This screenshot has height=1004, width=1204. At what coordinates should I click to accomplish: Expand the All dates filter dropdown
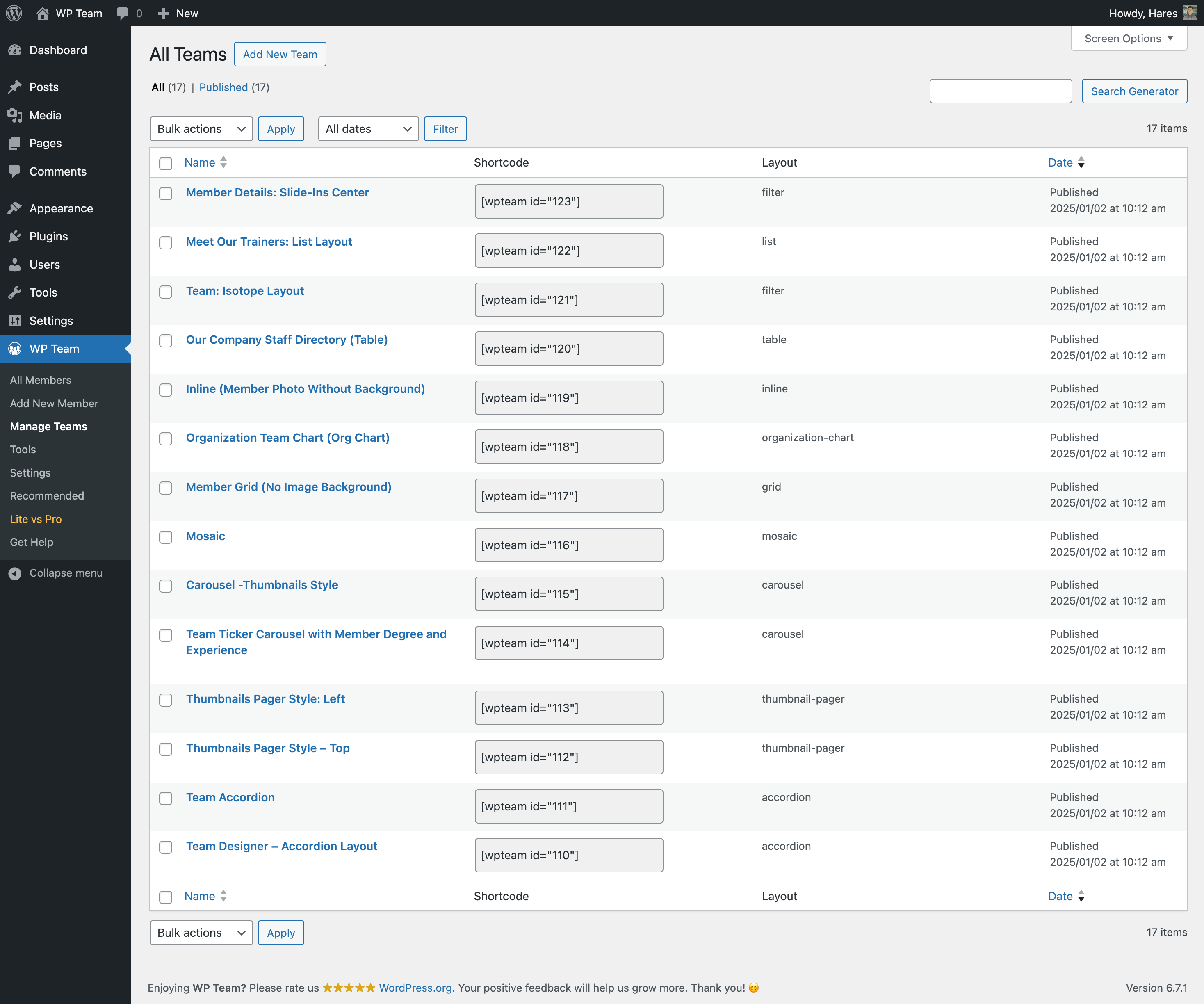click(368, 129)
